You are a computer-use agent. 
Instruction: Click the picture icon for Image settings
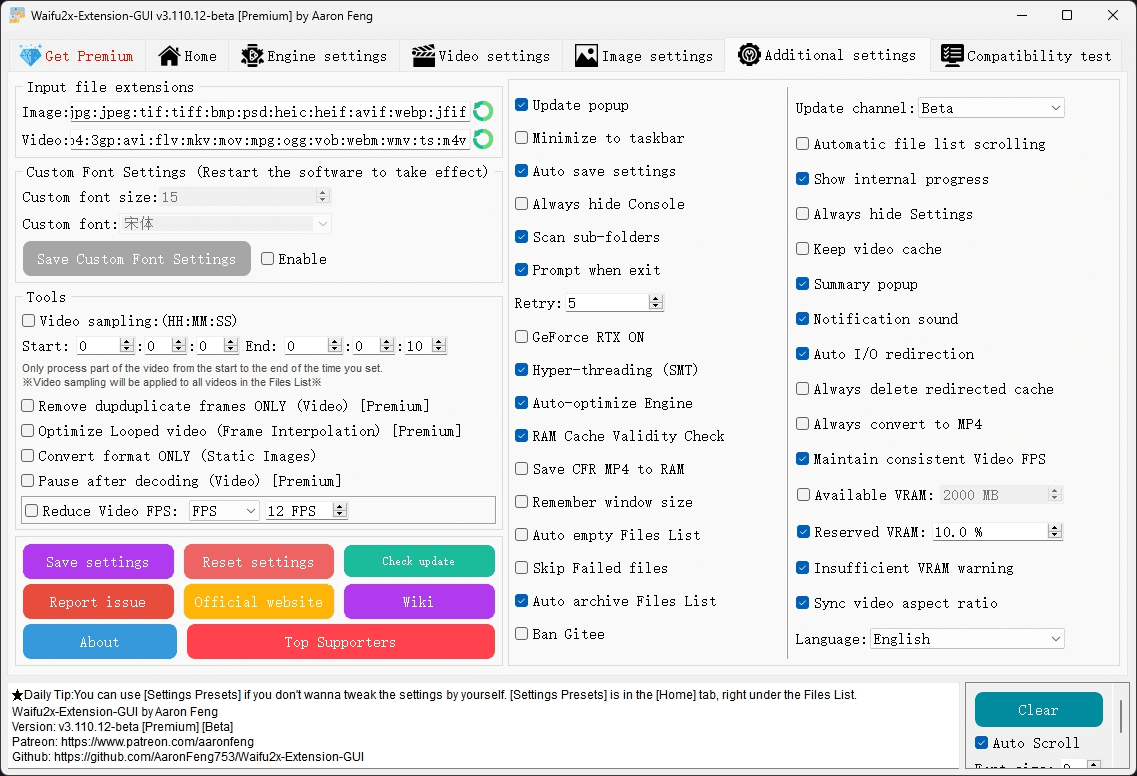(x=586, y=56)
